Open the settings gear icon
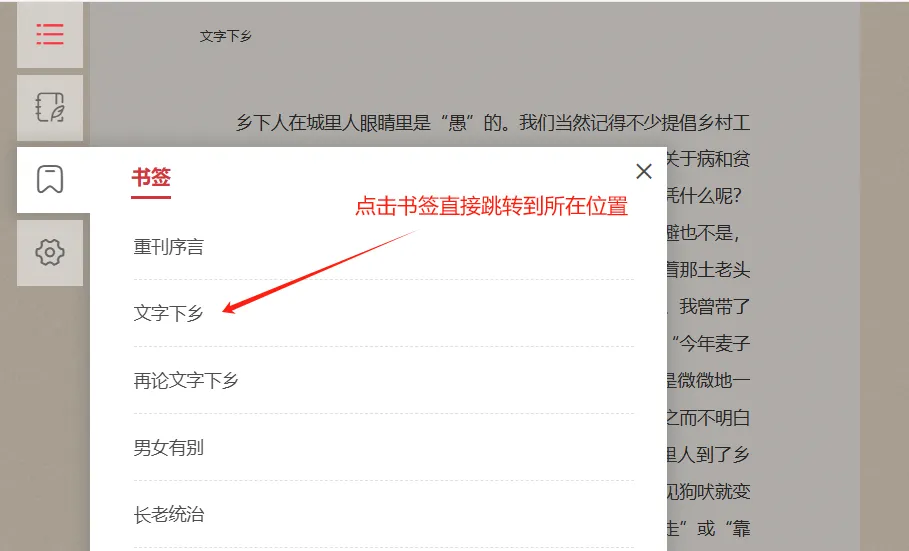Screen dimensions: 909x551 tap(50, 252)
